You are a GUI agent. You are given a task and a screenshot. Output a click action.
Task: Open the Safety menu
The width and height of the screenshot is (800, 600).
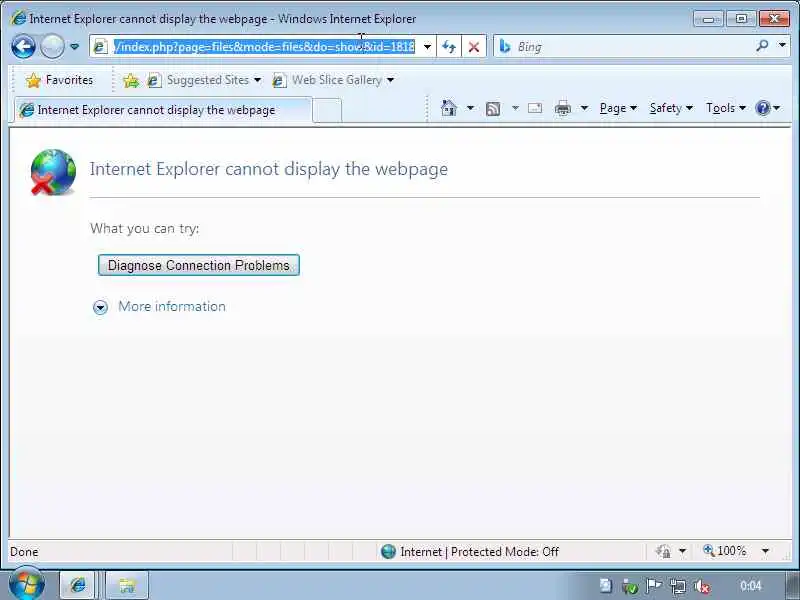671,108
